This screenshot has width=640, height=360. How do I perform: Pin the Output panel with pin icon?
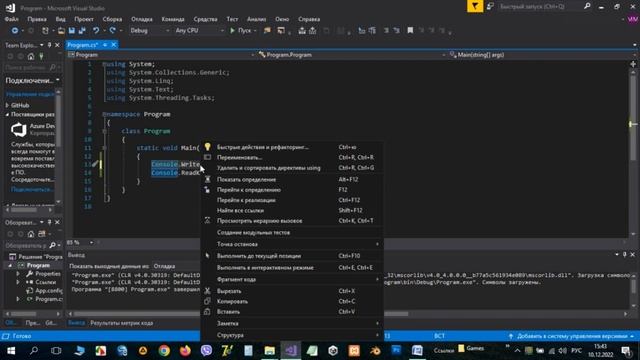coord(624,255)
